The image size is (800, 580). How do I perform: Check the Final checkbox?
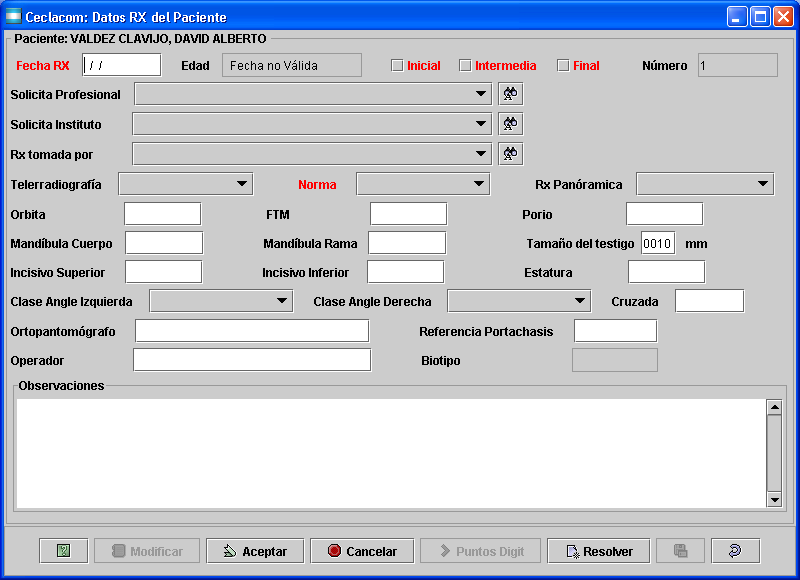point(563,65)
